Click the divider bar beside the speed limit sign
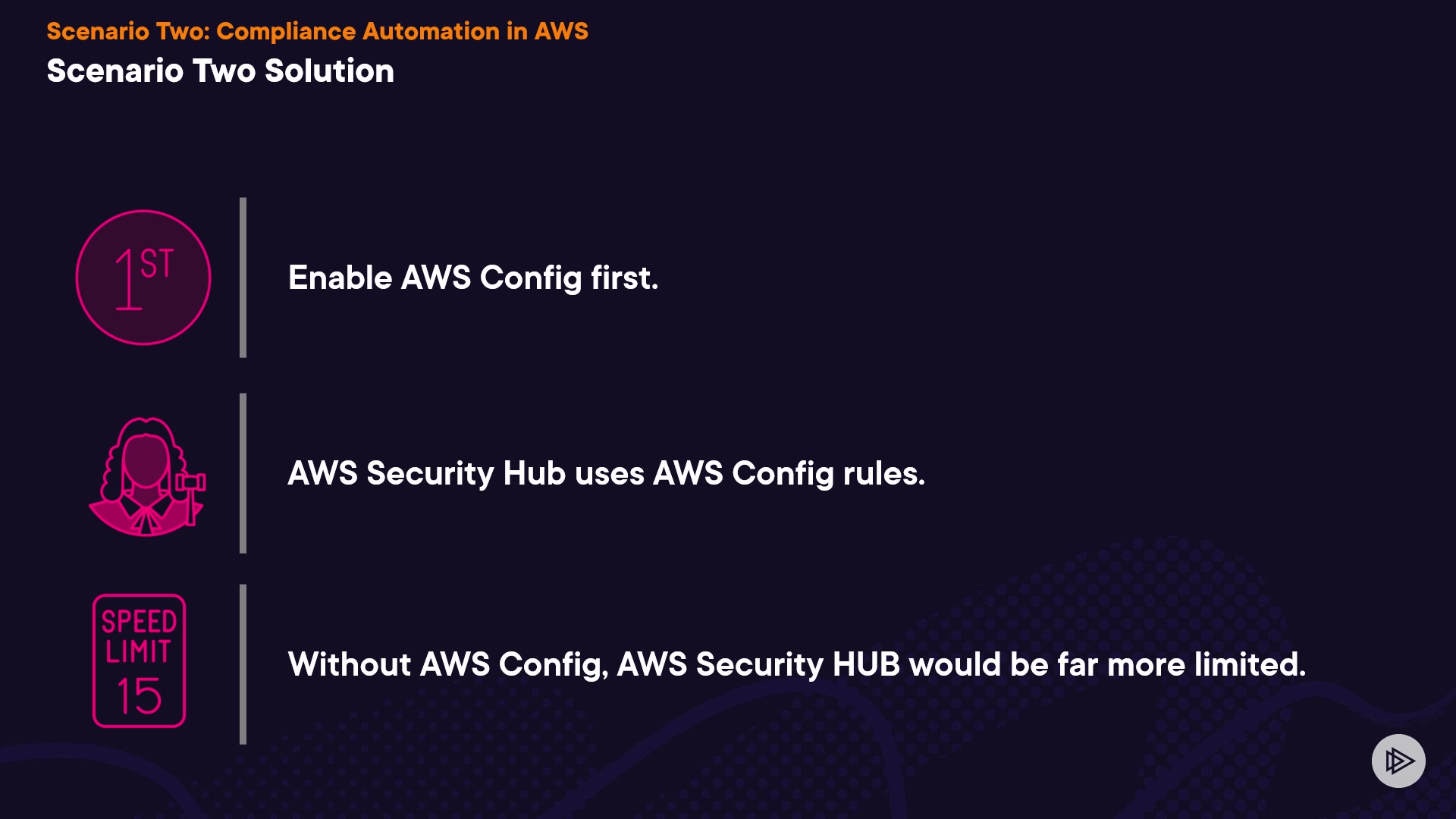 click(243, 664)
